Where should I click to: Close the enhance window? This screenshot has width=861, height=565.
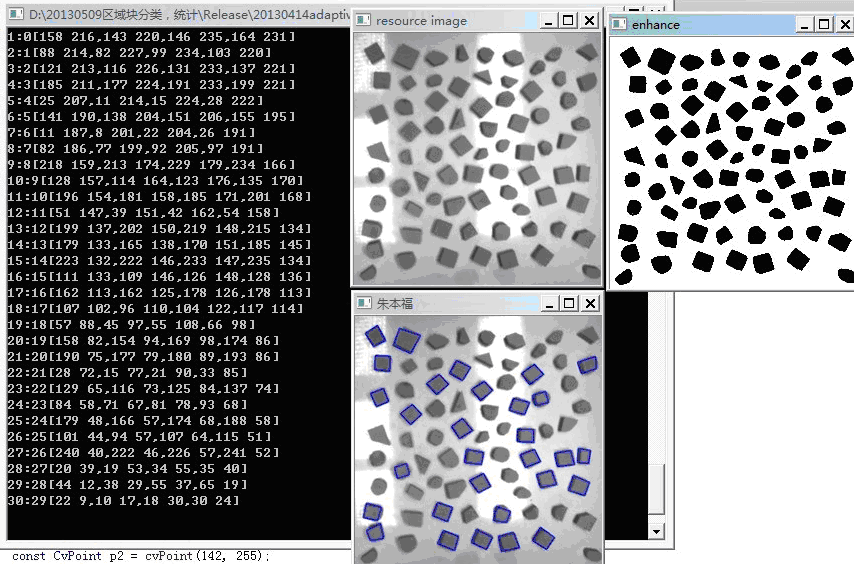(845, 25)
